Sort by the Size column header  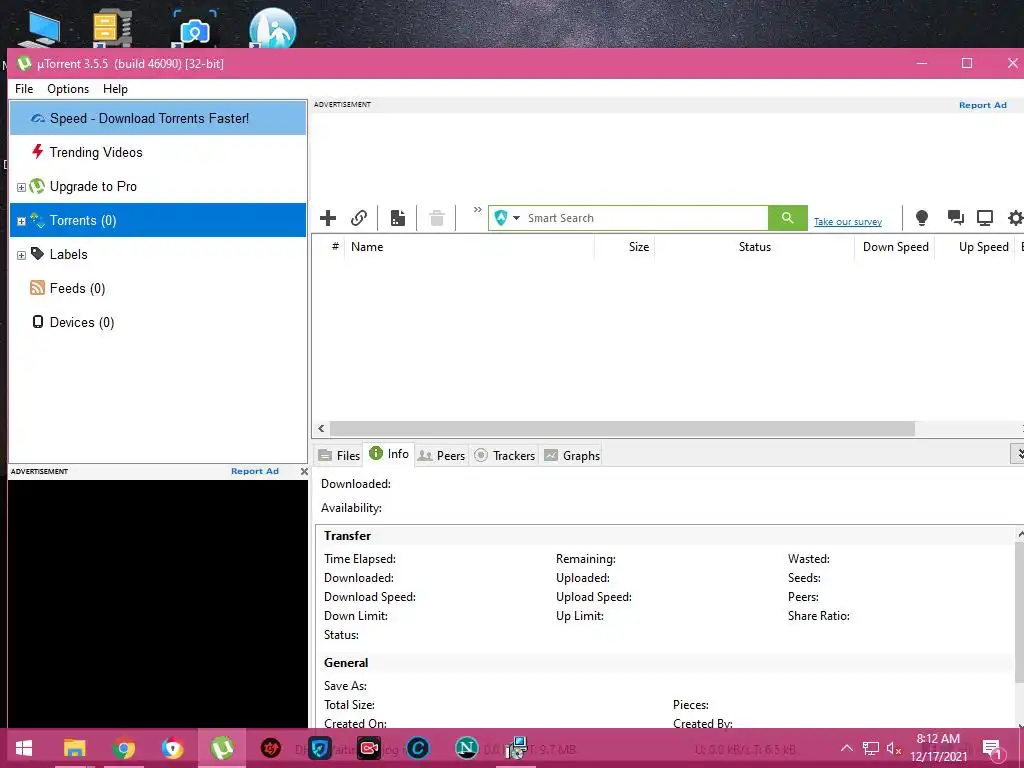(625, 247)
